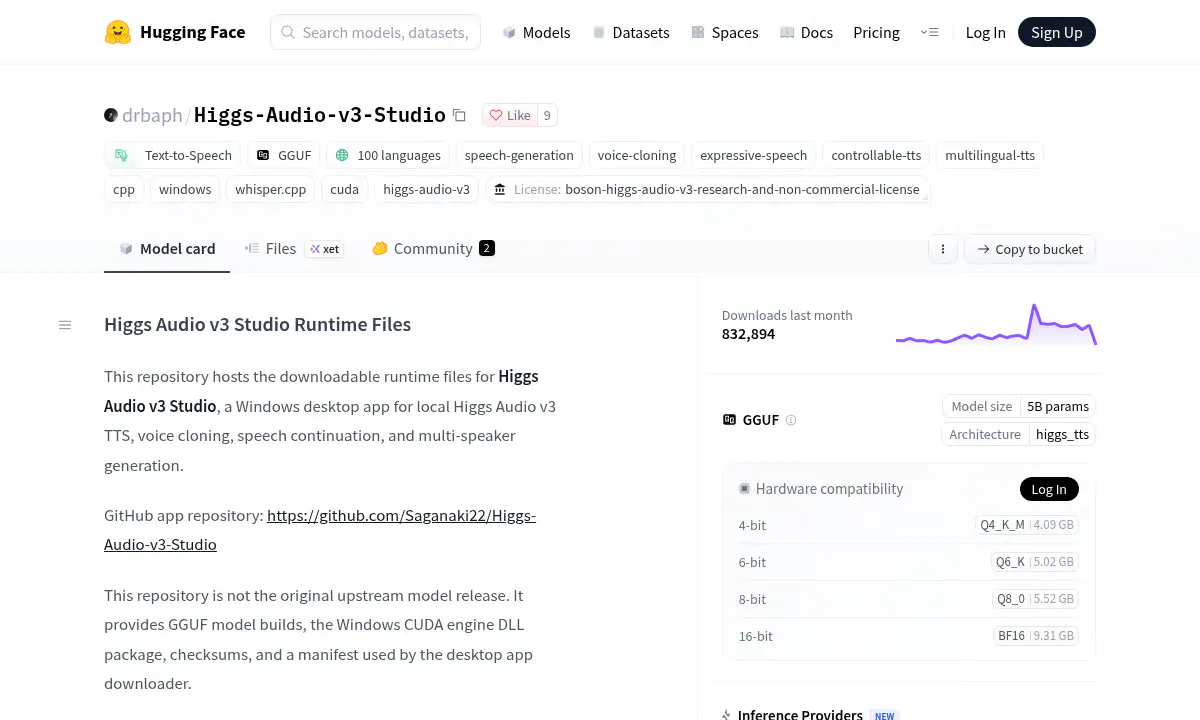Image resolution: width=1200 pixels, height=720 pixels.
Task: Open the Models nav item
Action: (536, 32)
